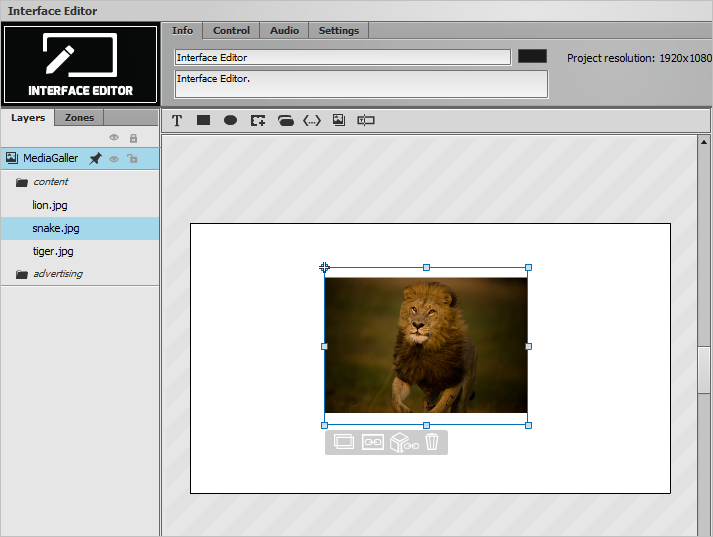
Task: Click the link icon under selected image
Action: [x=372, y=442]
